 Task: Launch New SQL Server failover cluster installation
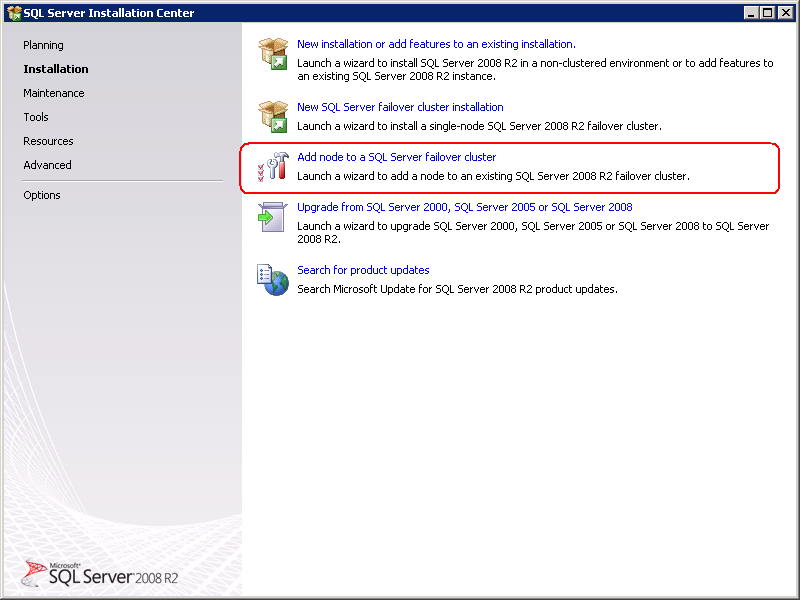pos(400,107)
